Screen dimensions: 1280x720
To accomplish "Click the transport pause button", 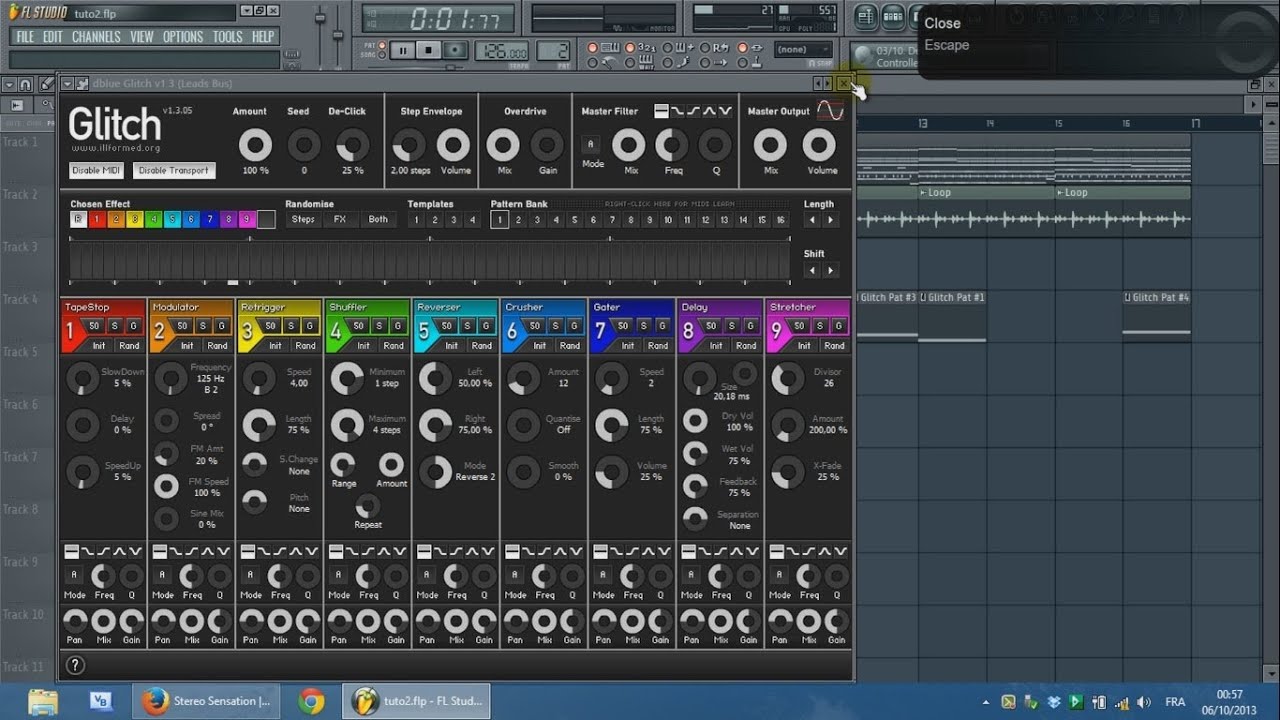I will pyautogui.click(x=402, y=50).
